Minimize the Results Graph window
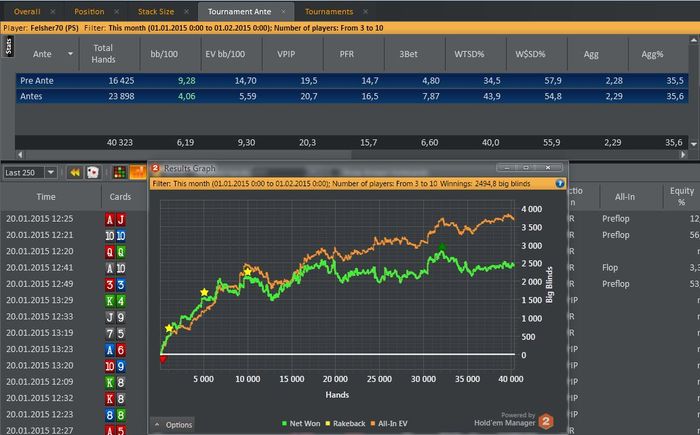 click(507, 167)
